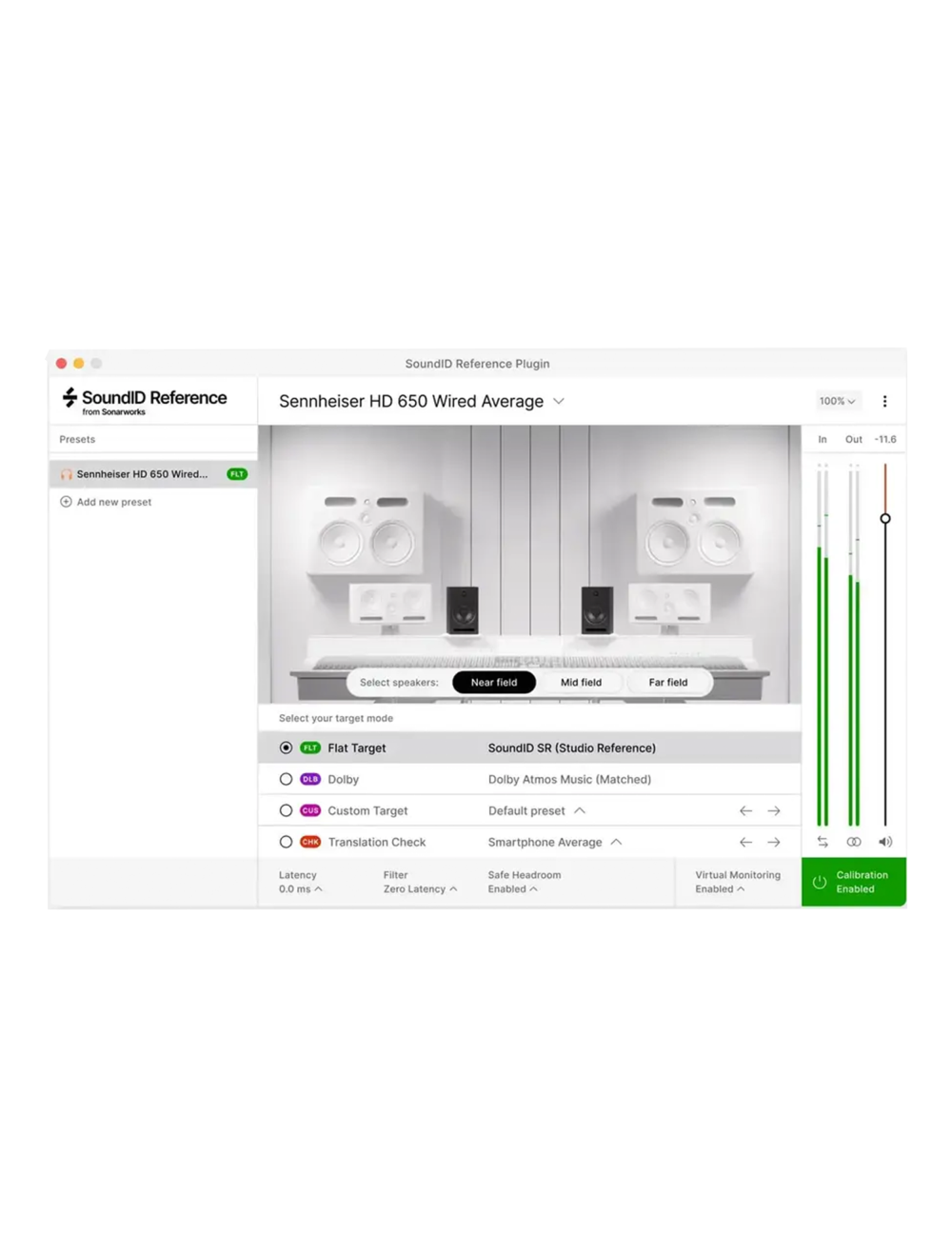The image size is (952, 1257).
Task: Switch to Far field speakers
Action: pyautogui.click(x=668, y=682)
